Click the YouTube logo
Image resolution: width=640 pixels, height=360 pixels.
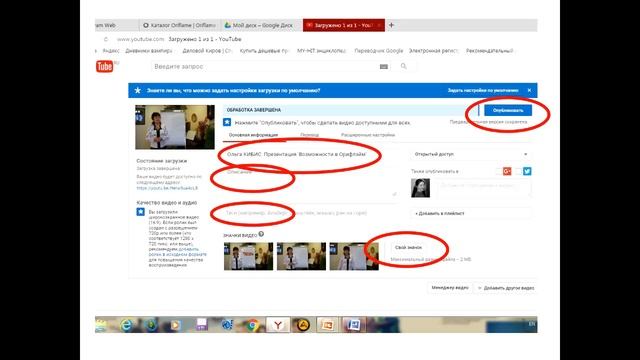pos(105,66)
